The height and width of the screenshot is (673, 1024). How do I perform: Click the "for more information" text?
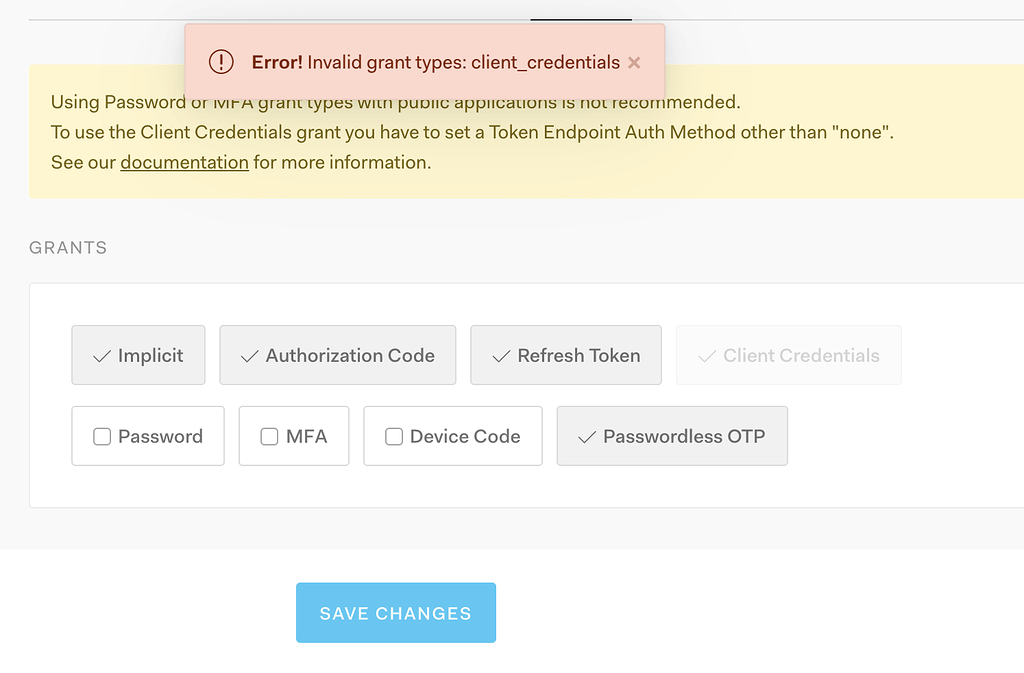(342, 162)
